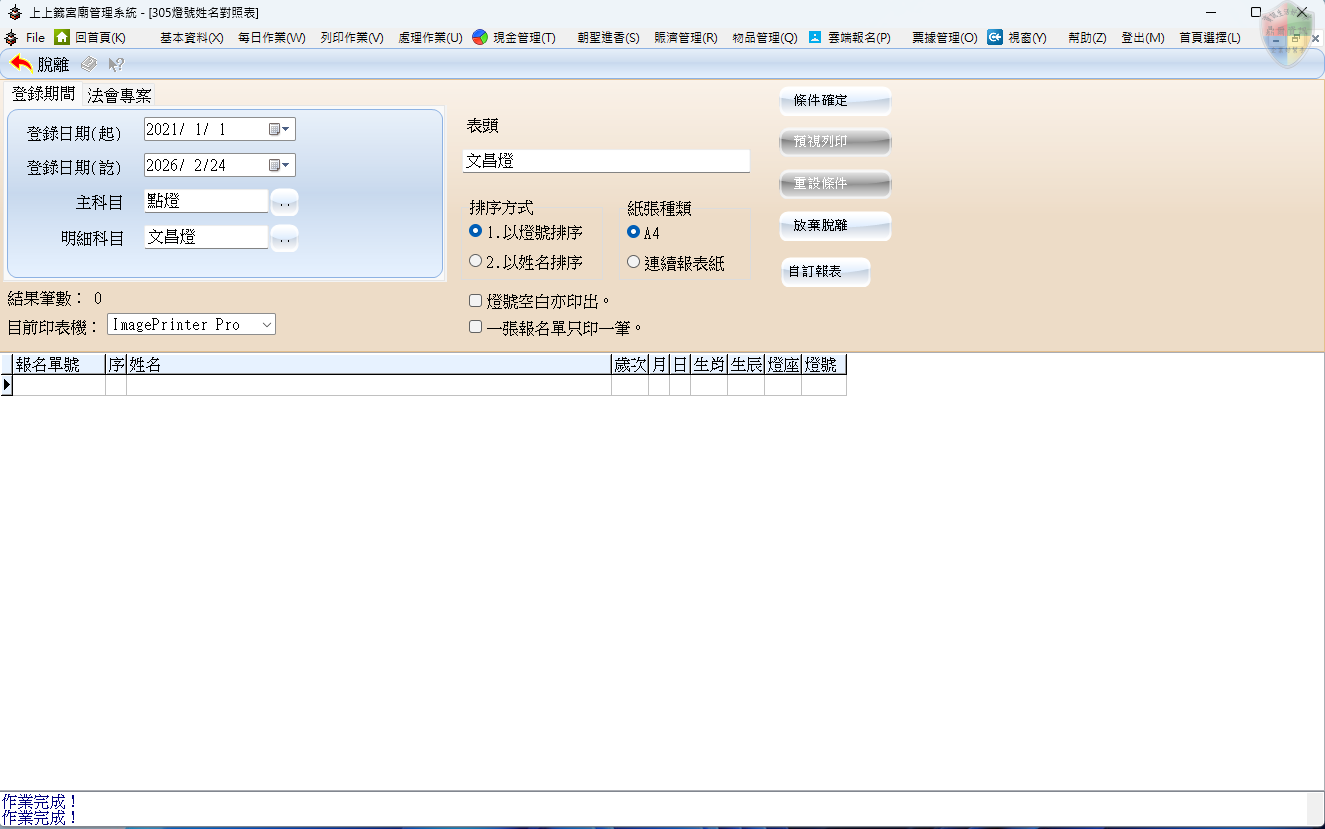This screenshot has height=829, width=1325.
Task: Click the blue window icon beside 視窗
Action: 995,37
